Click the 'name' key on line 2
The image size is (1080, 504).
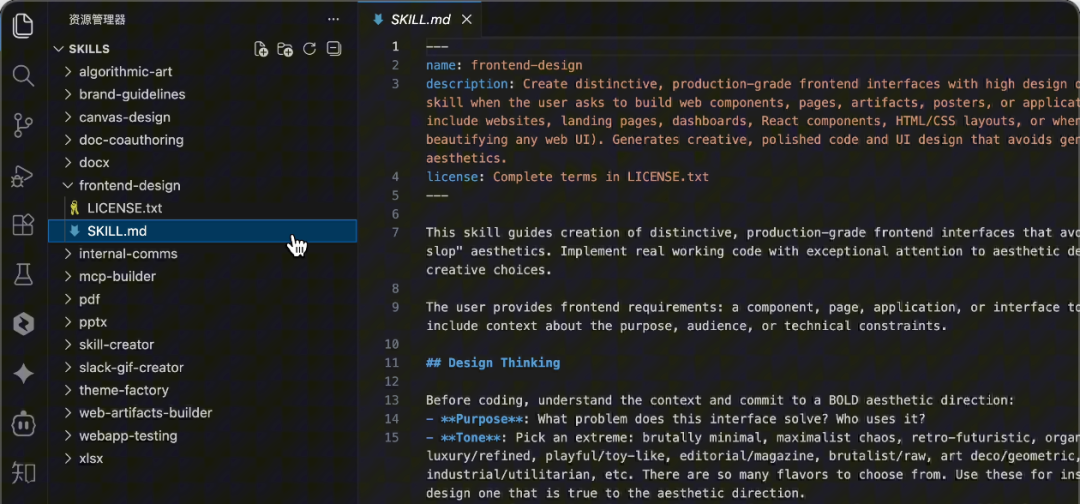pos(441,65)
